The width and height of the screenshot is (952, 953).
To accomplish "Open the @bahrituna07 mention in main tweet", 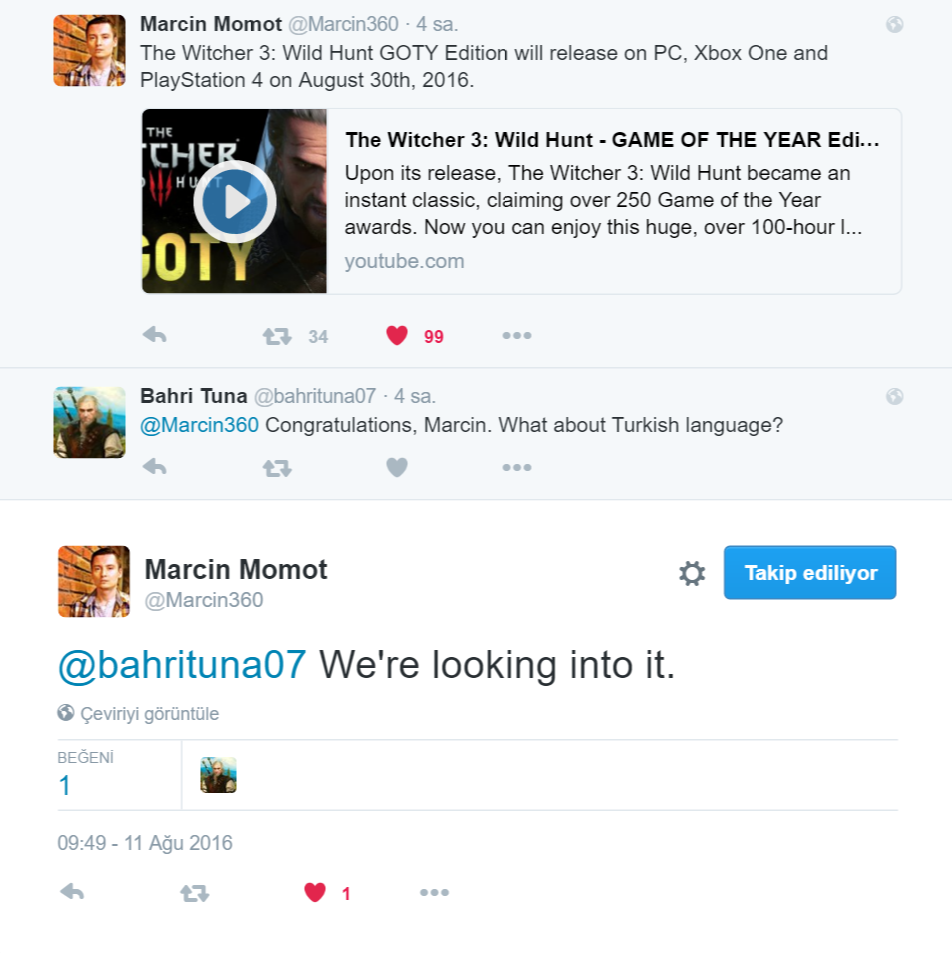I will [x=182, y=665].
